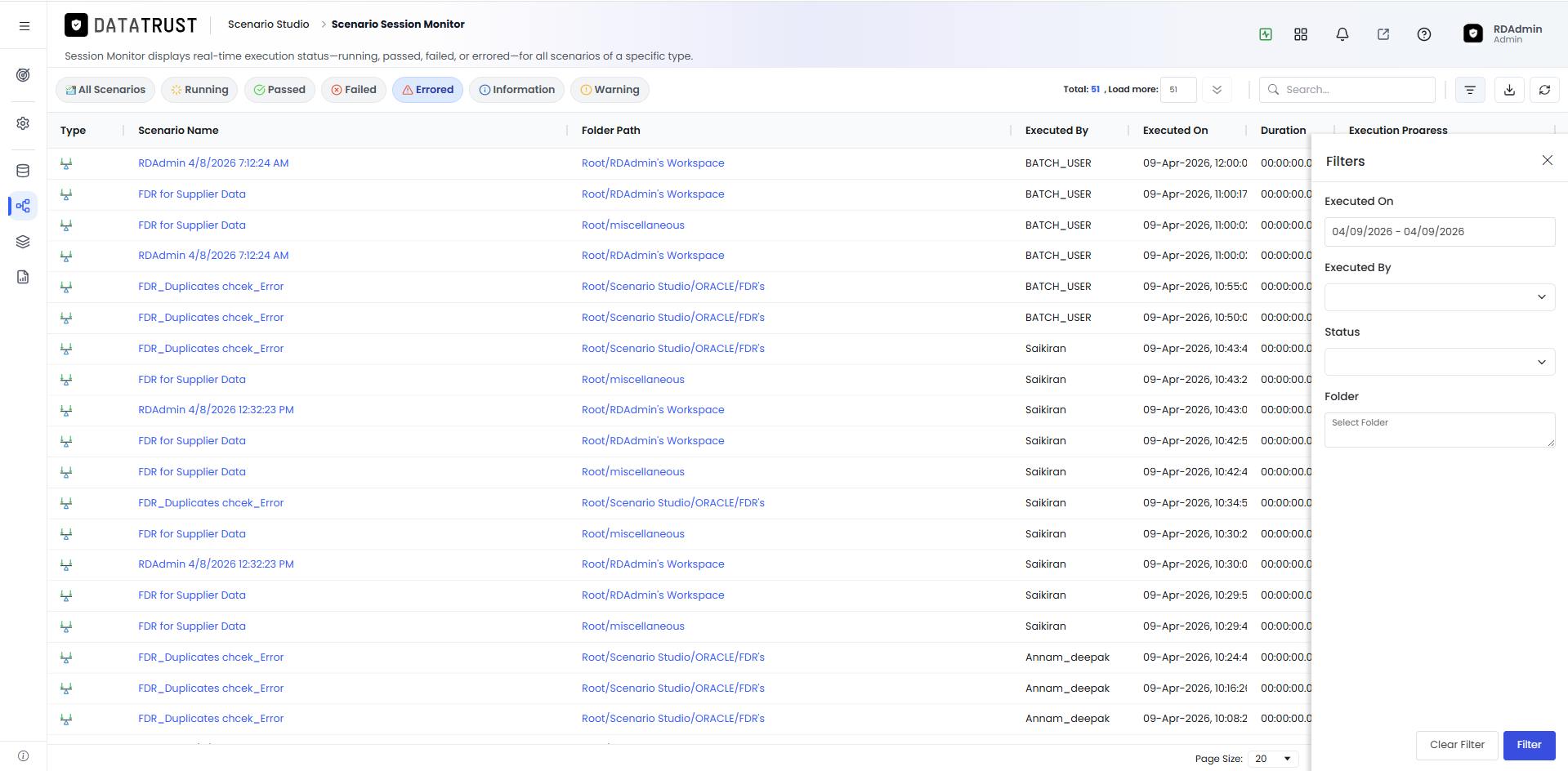The height and width of the screenshot is (771, 1568).
Task: Open the notifications bell
Action: click(1342, 34)
